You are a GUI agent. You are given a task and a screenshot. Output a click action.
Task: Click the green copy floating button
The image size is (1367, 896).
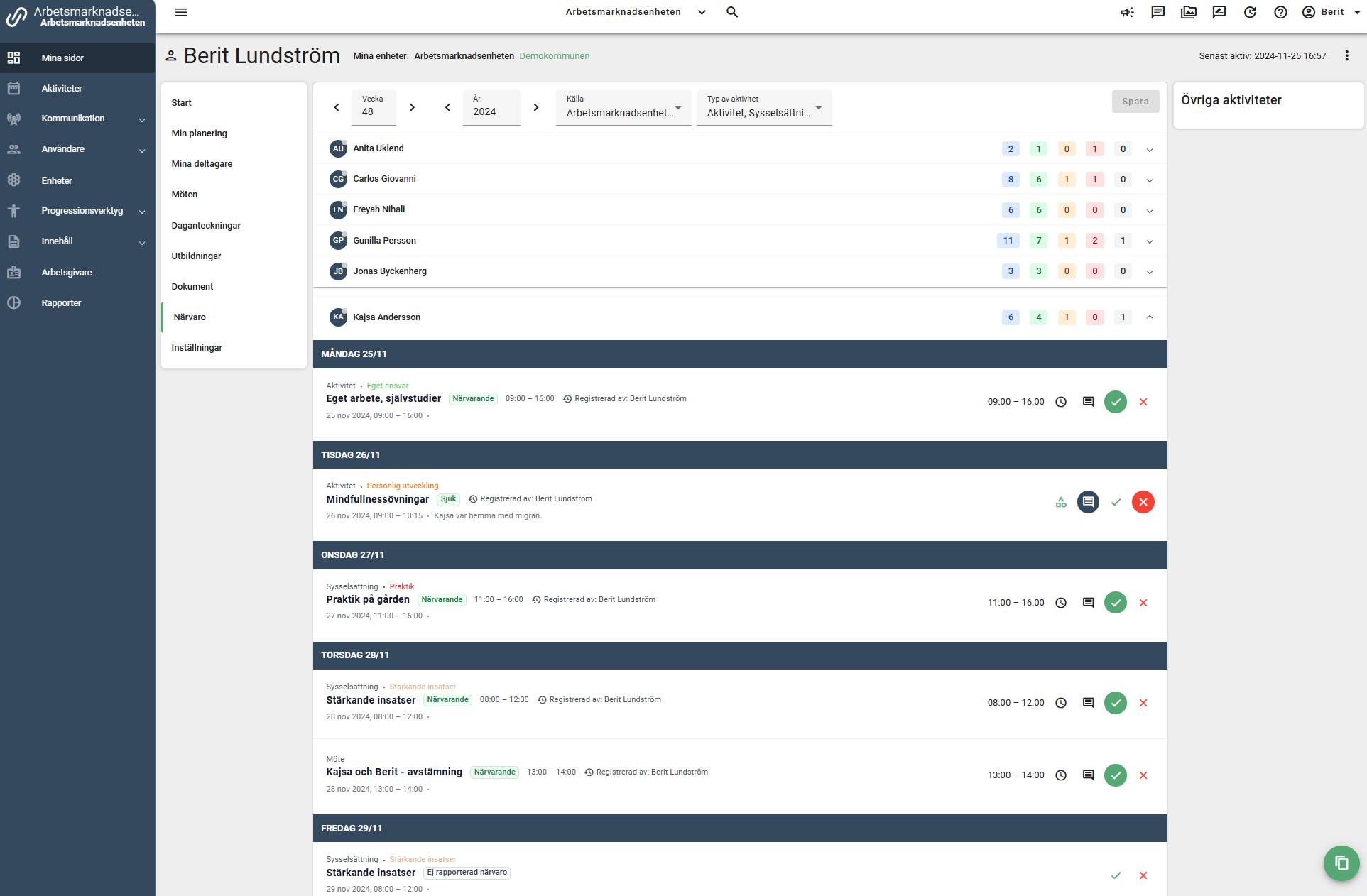1341,863
